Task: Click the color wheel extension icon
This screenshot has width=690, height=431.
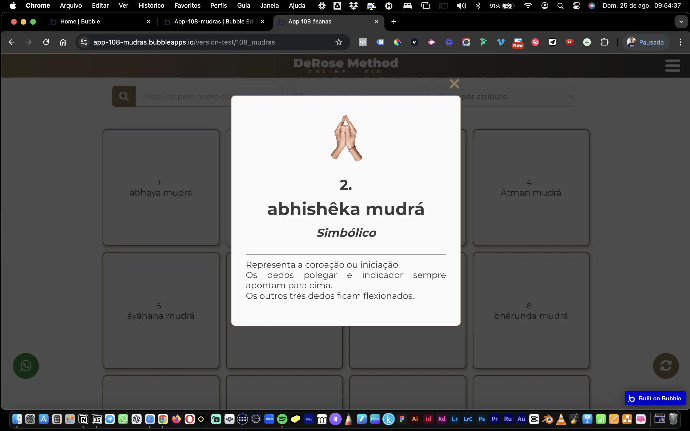Action: [397, 42]
